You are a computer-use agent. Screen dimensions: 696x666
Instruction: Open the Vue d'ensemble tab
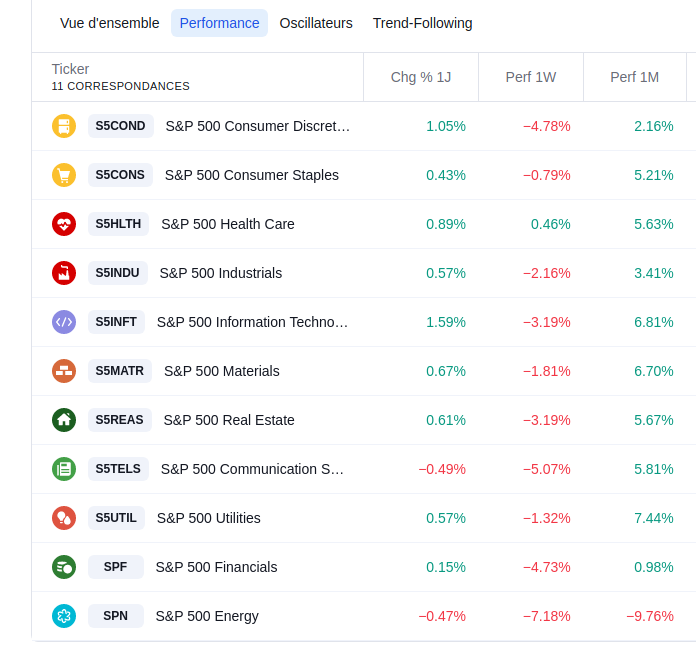(109, 23)
